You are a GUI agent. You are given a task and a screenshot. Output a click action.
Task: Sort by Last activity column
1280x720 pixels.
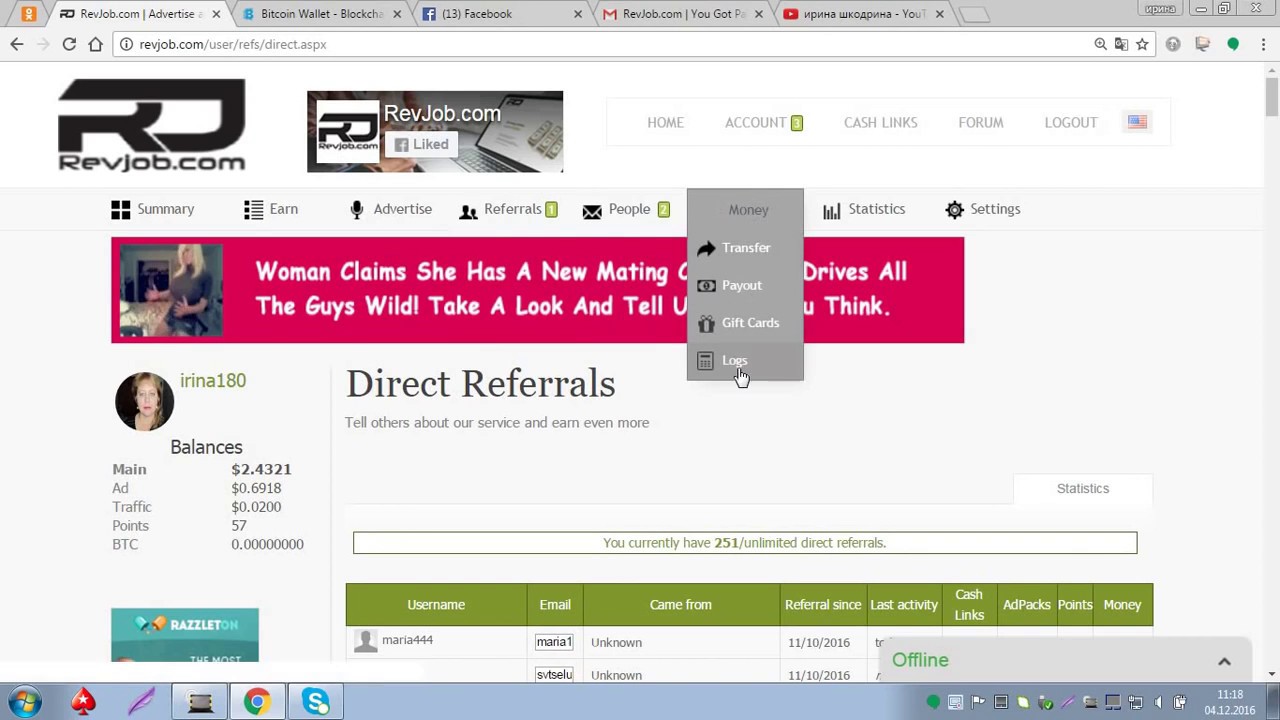[904, 605]
